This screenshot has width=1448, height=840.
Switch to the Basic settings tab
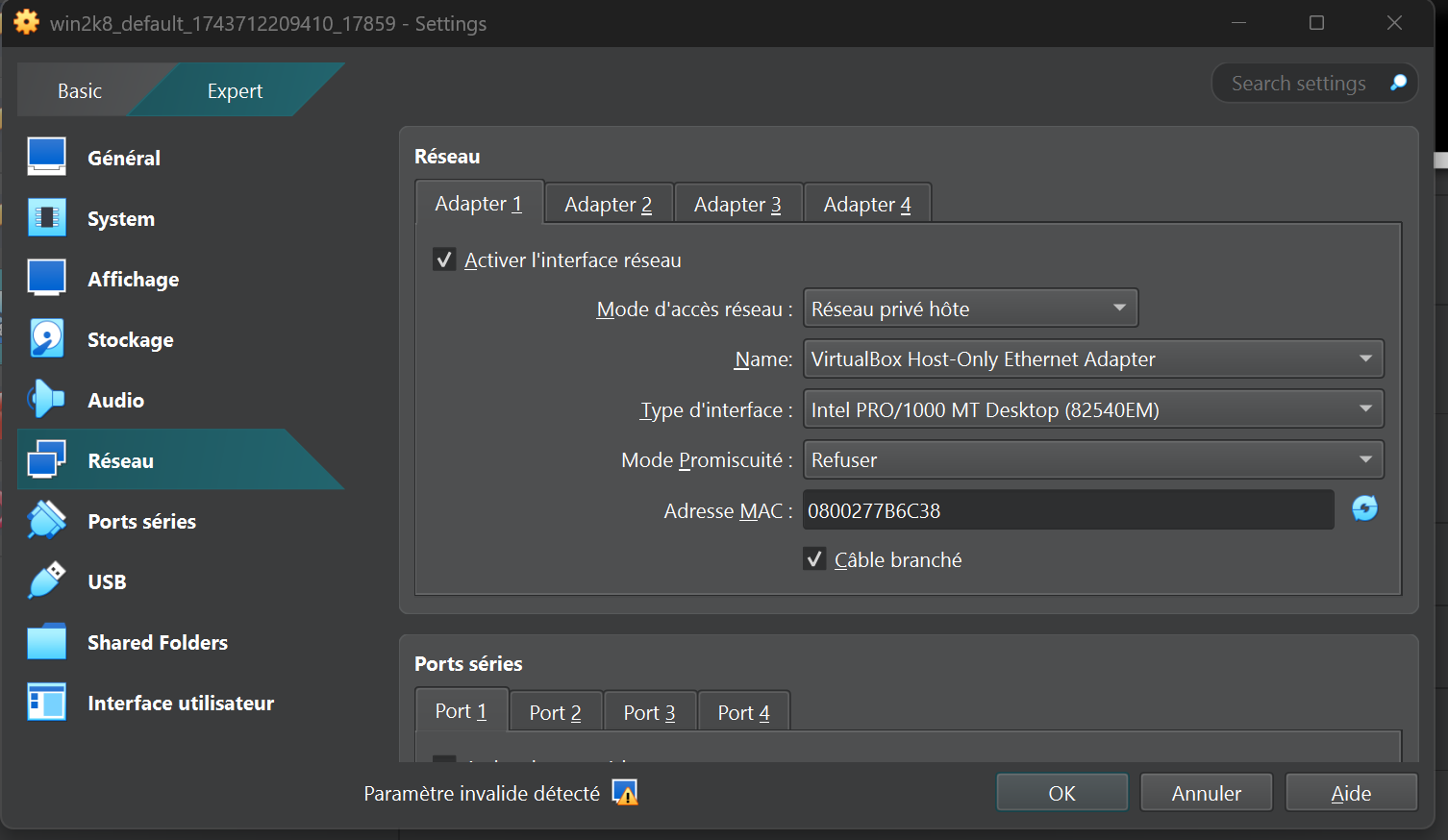pos(80,91)
